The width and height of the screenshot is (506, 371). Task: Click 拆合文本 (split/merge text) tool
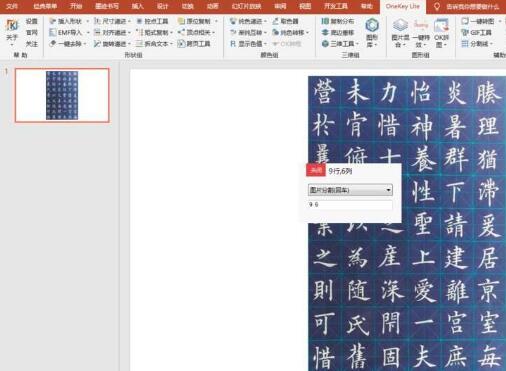coord(152,44)
